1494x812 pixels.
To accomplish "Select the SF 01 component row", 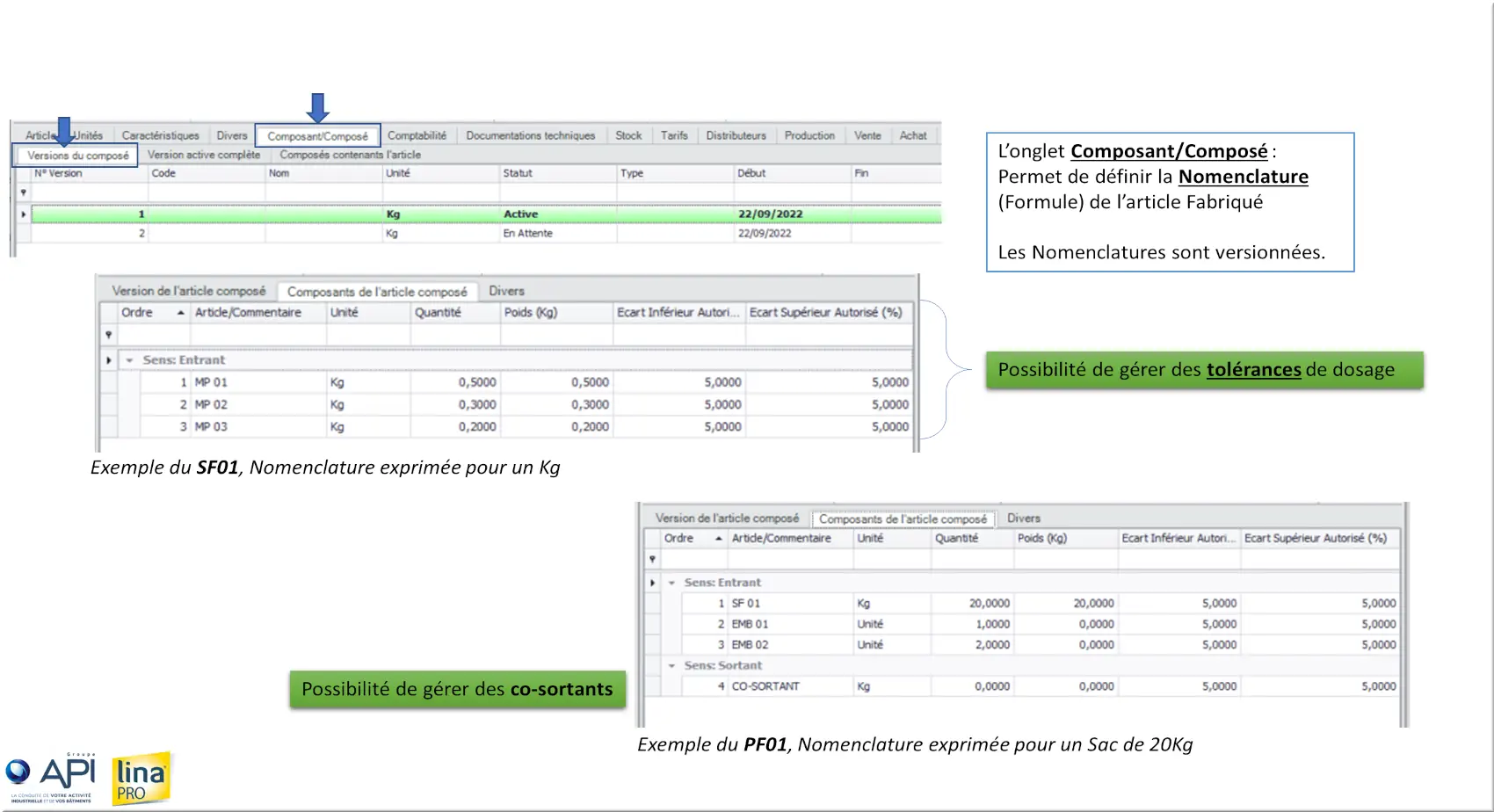I will 1040,604.
